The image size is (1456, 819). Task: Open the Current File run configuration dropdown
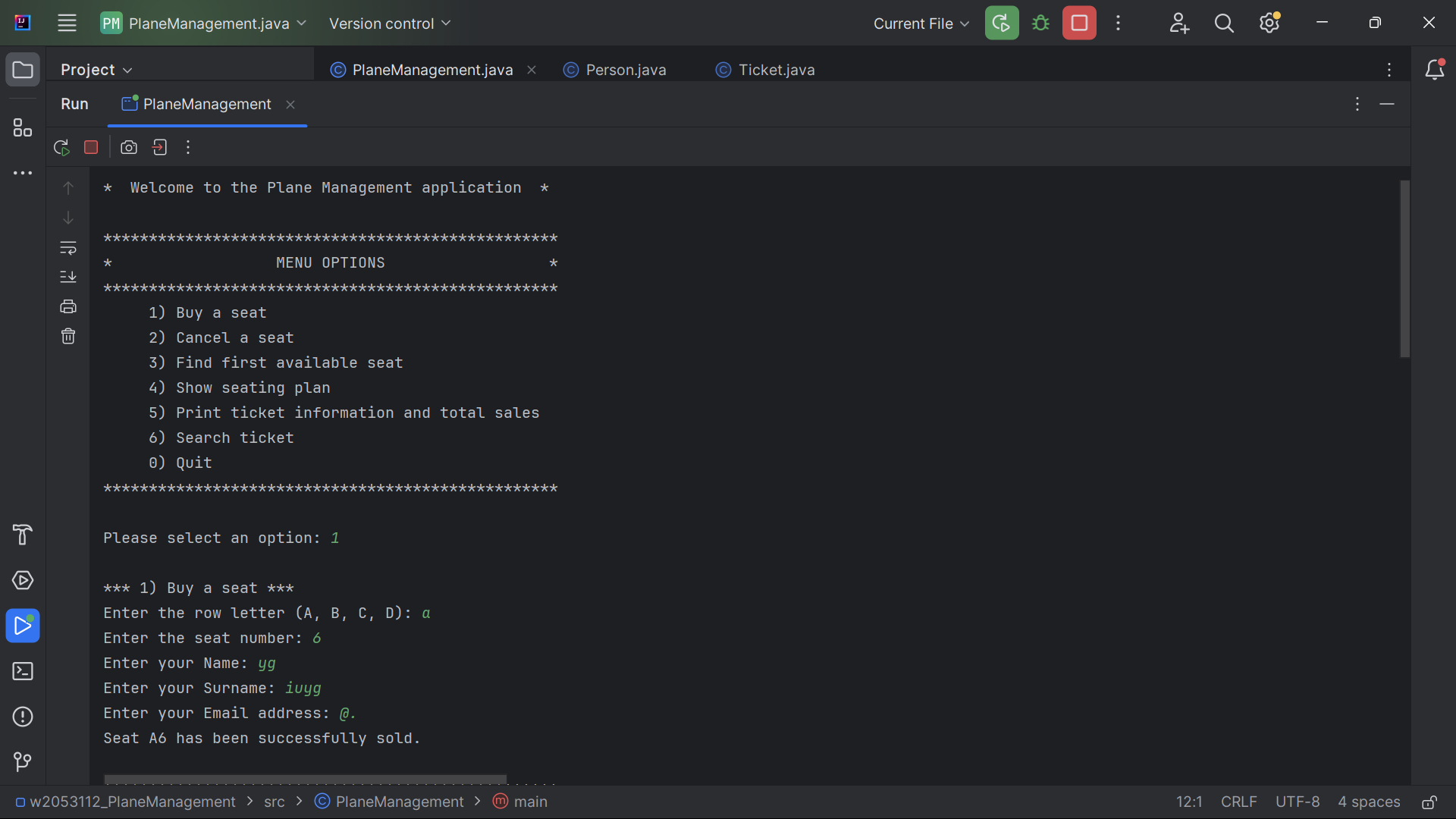[921, 24]
